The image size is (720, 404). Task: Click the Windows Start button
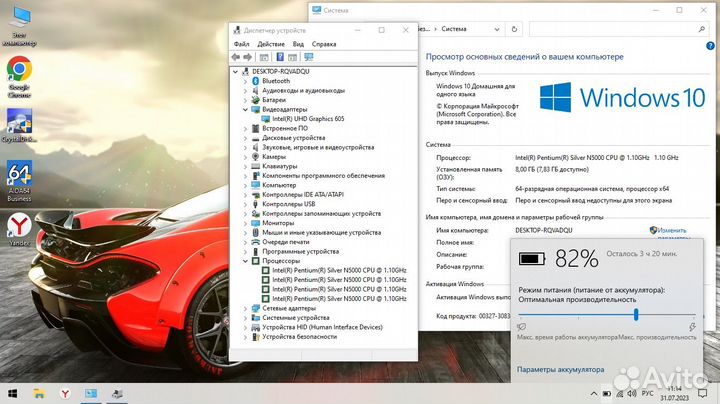coord(13,393)
